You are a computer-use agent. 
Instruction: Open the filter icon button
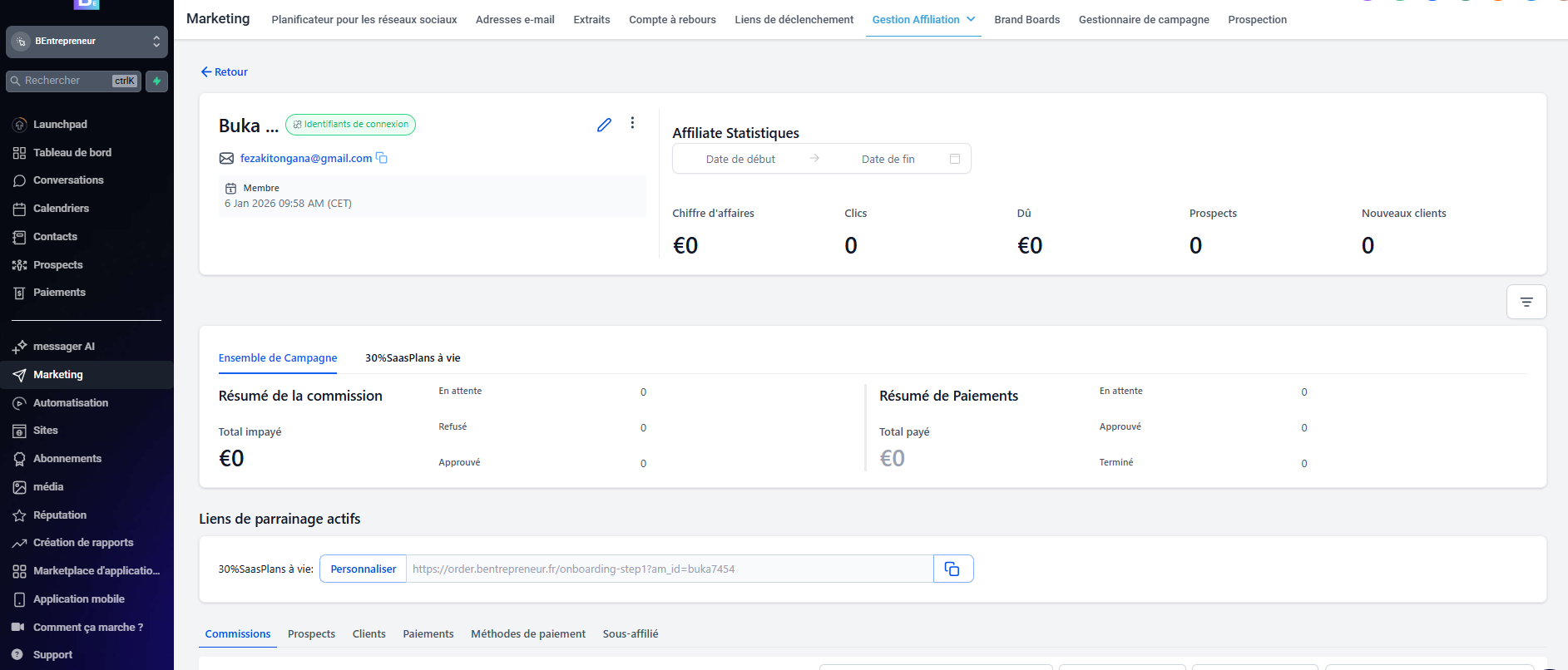coord(1526,302)
